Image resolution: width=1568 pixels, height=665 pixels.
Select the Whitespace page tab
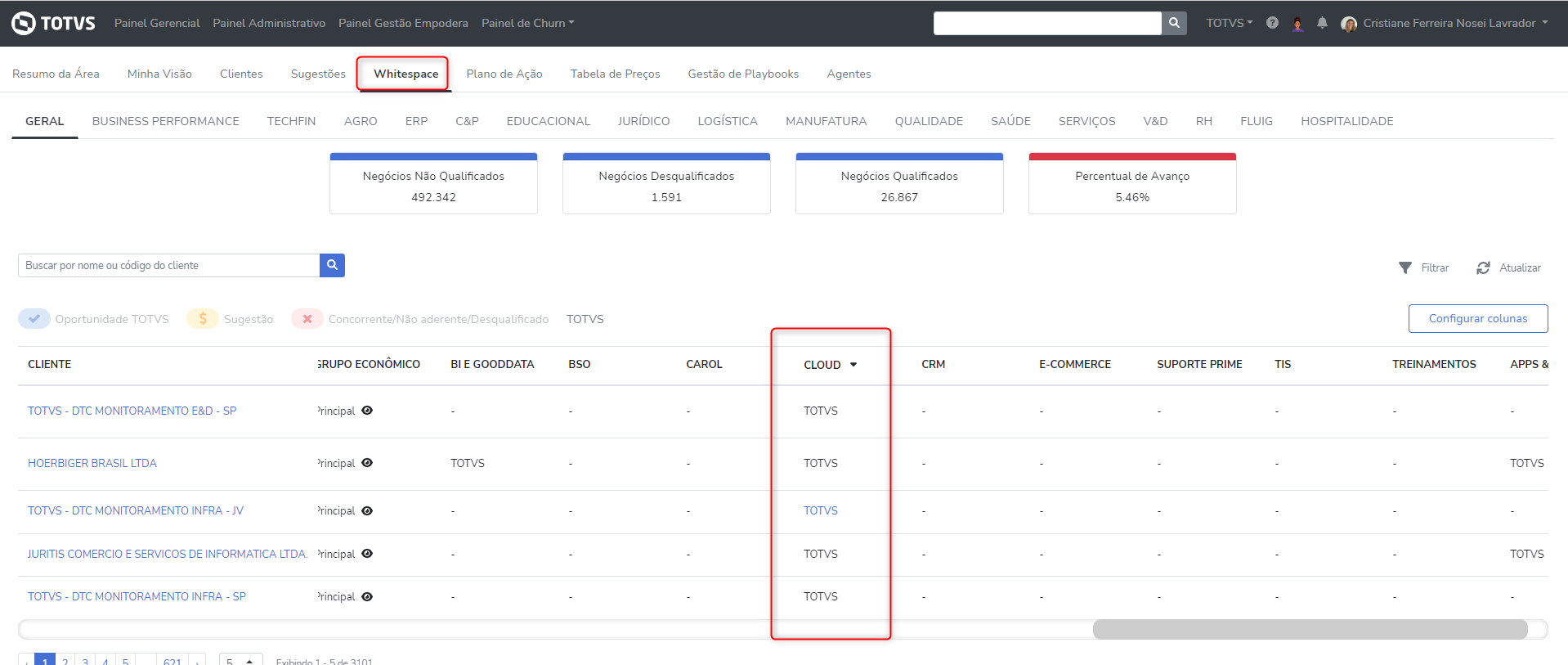[x=405, y=74]
